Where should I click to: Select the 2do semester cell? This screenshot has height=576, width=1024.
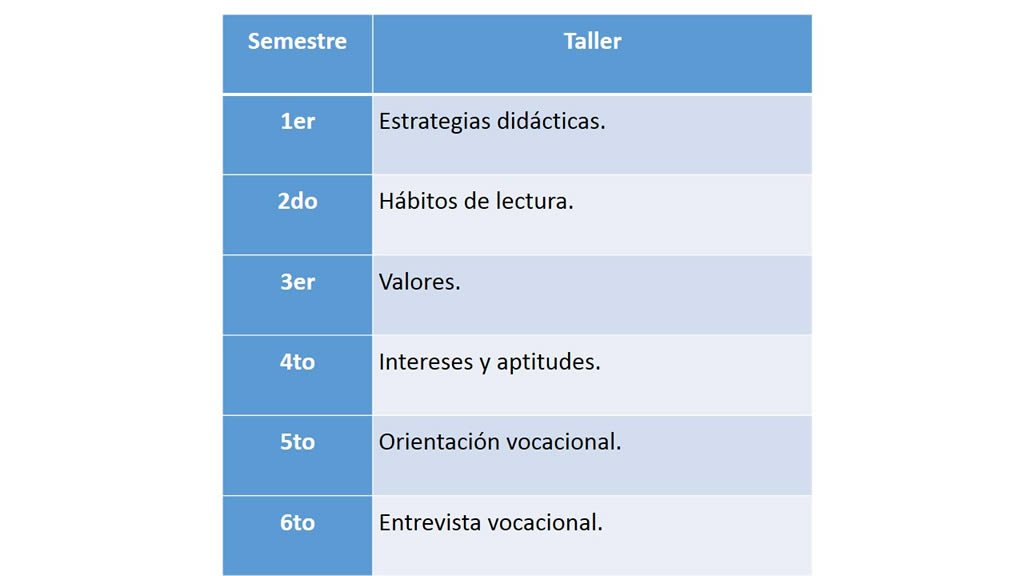[x=297, y=202]
